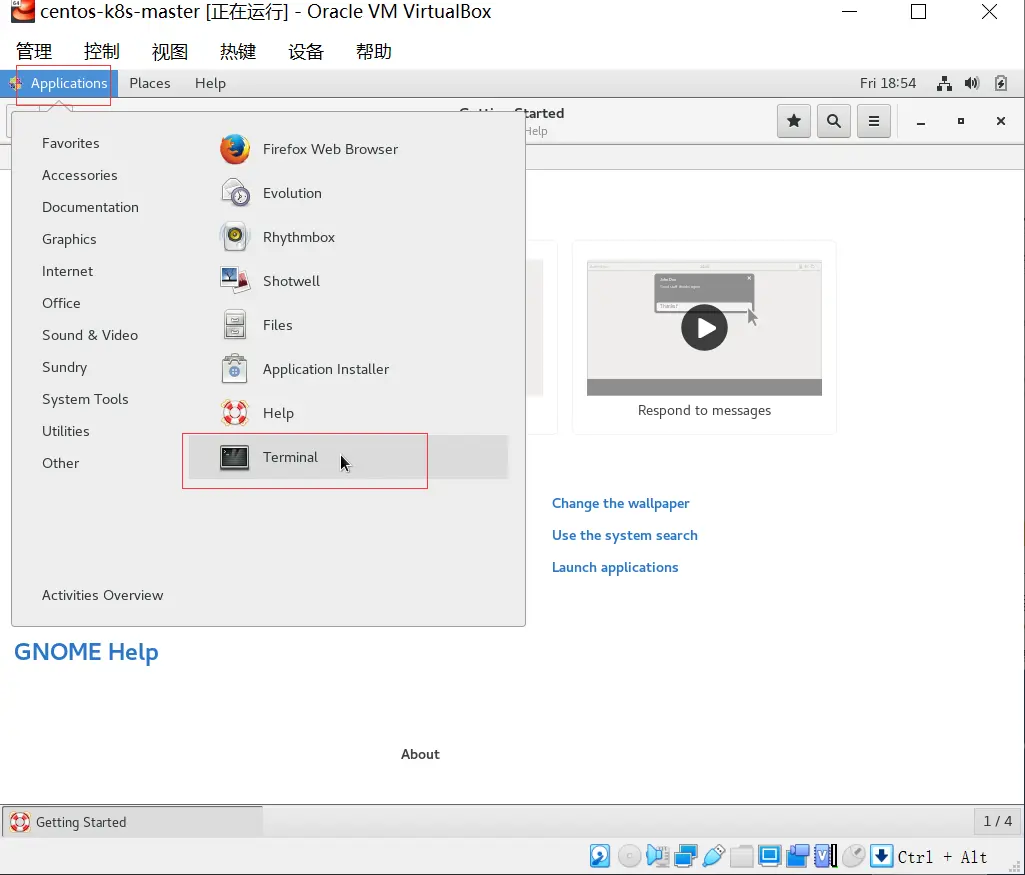Click the Getting Started taskbar button
Viewport: 1025px width, 875px height.
pos(133,822)
